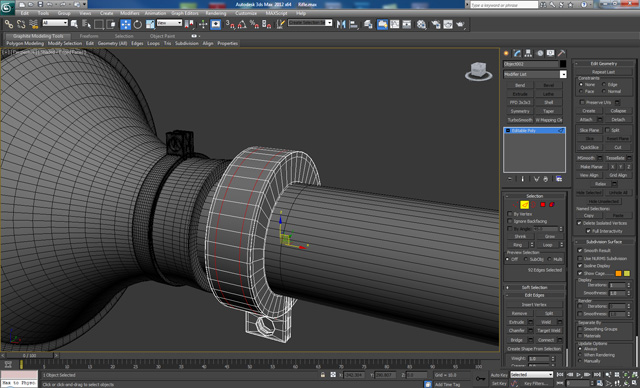Select the Edge constraint radio button
This screenshot has width=640, height=388.
click(604, 84)
